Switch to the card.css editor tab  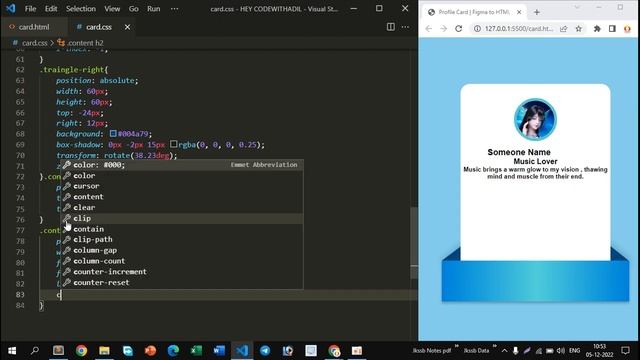[x=99, y=27]
